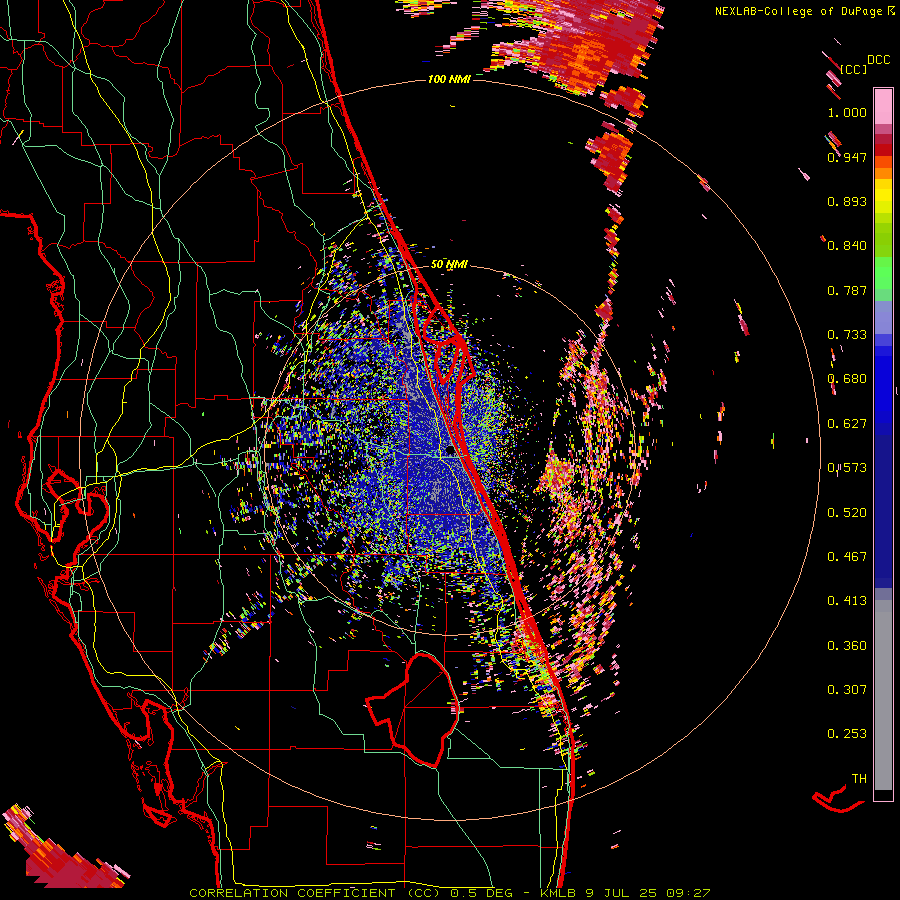Select the 0.680 legend value
Screen dimensions: 900x900
click(847, 379)
